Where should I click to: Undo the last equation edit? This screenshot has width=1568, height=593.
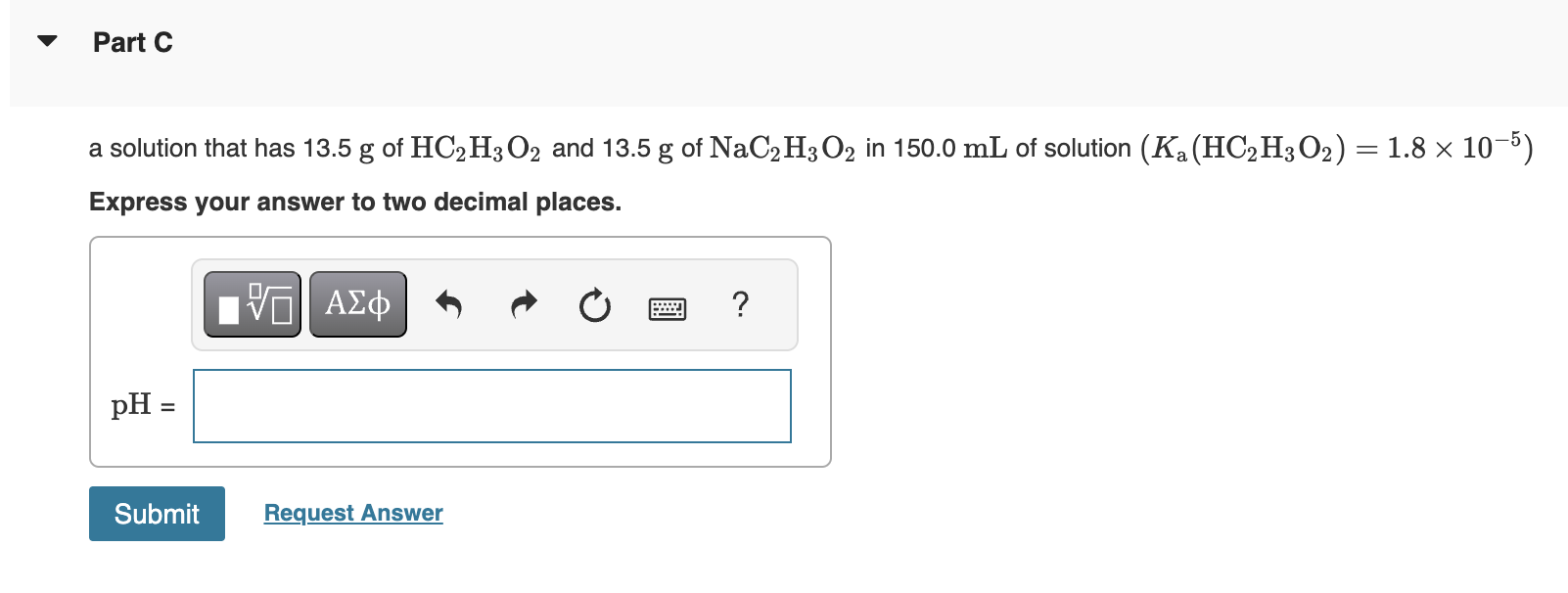coord(449,306)
